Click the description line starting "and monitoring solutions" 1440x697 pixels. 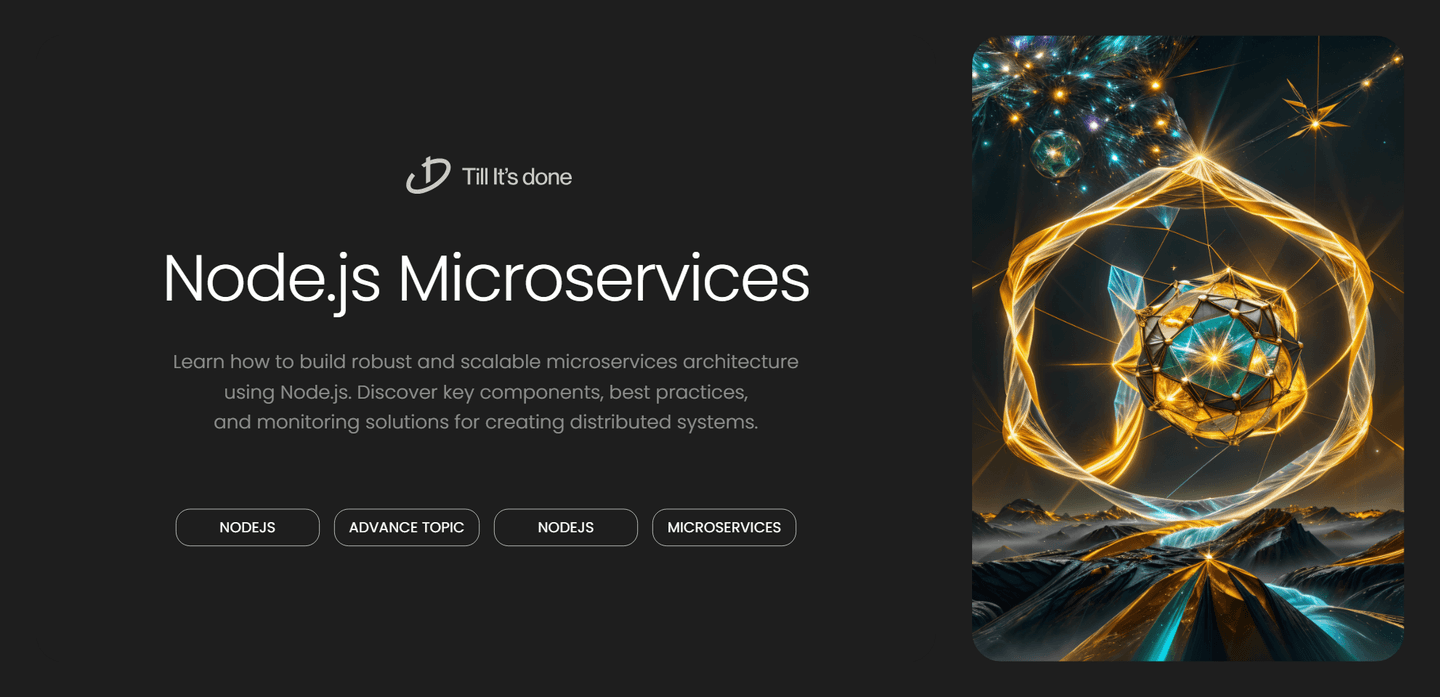tap(485, 422)
